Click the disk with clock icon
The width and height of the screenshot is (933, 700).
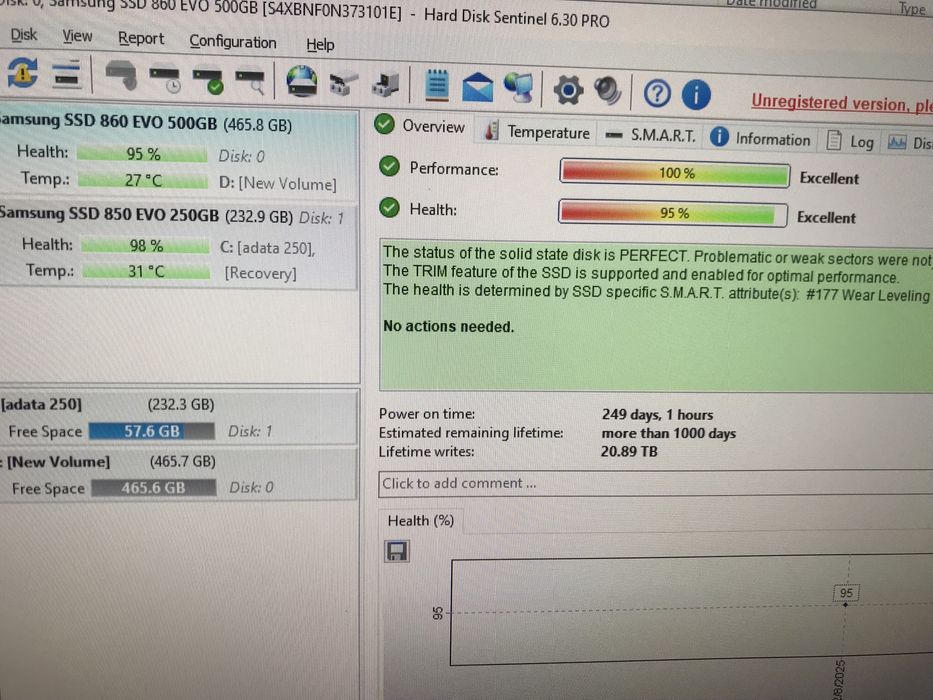165,78
